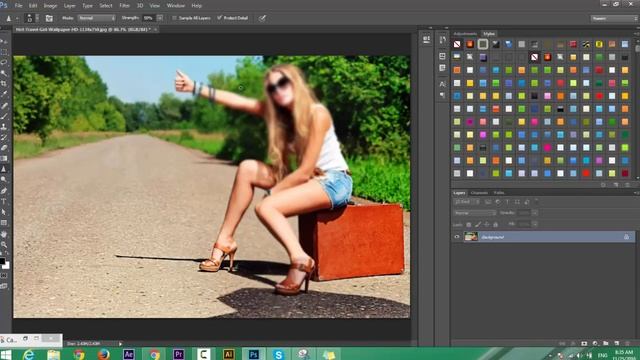Screen dimensions: 640x360
Task: Select the Layers tab
Action: click(460, 193)
